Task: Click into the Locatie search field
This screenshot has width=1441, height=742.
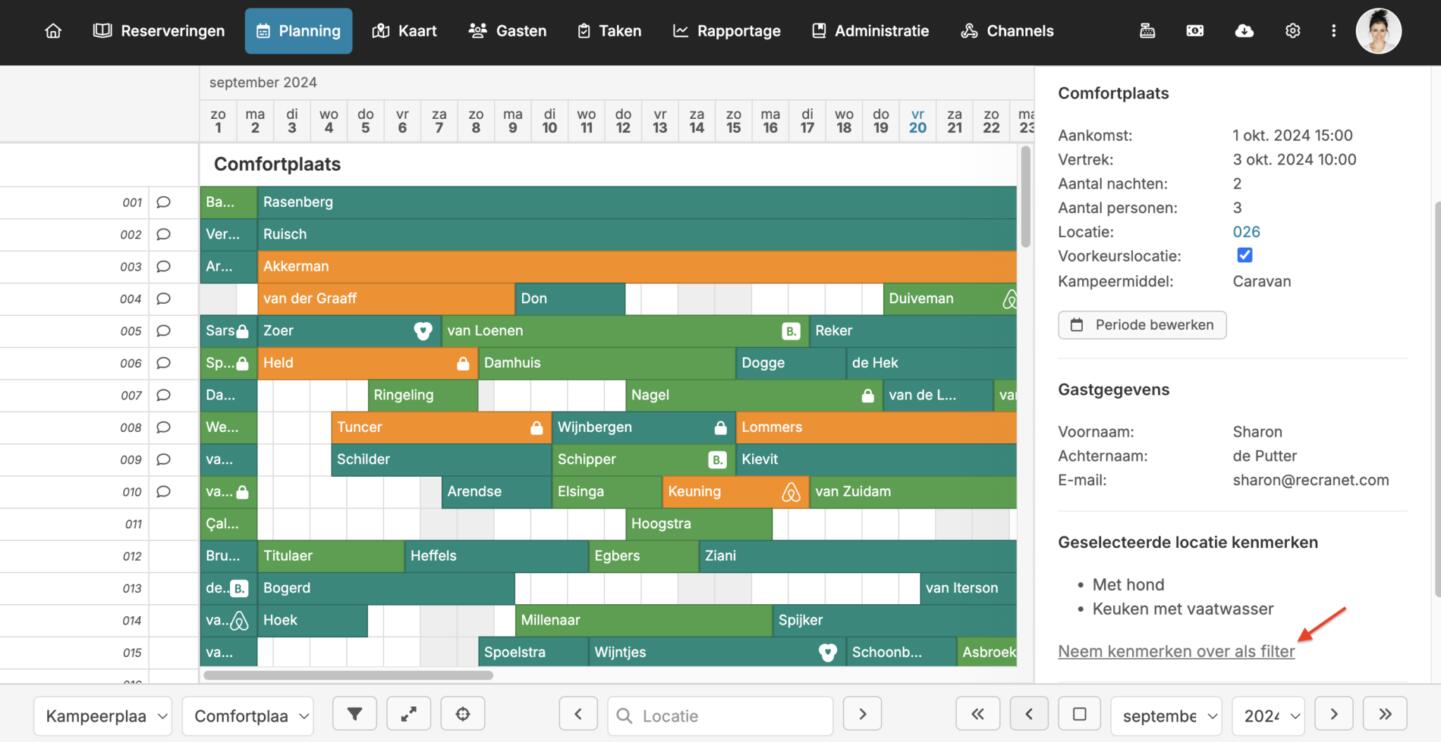Action: (730, 716)
